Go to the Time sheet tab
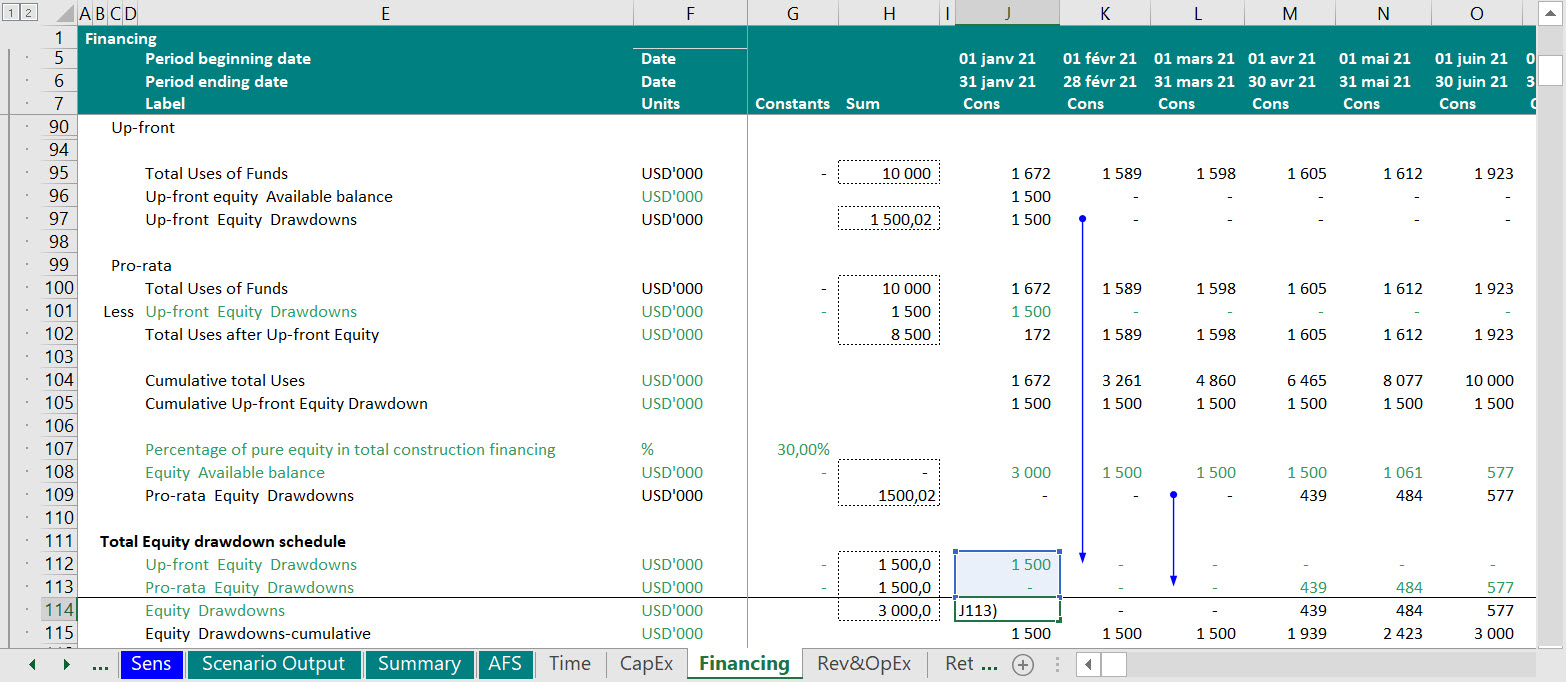Image resolution: width=1566 pixels, height=682 pixels. coord(570,664)
